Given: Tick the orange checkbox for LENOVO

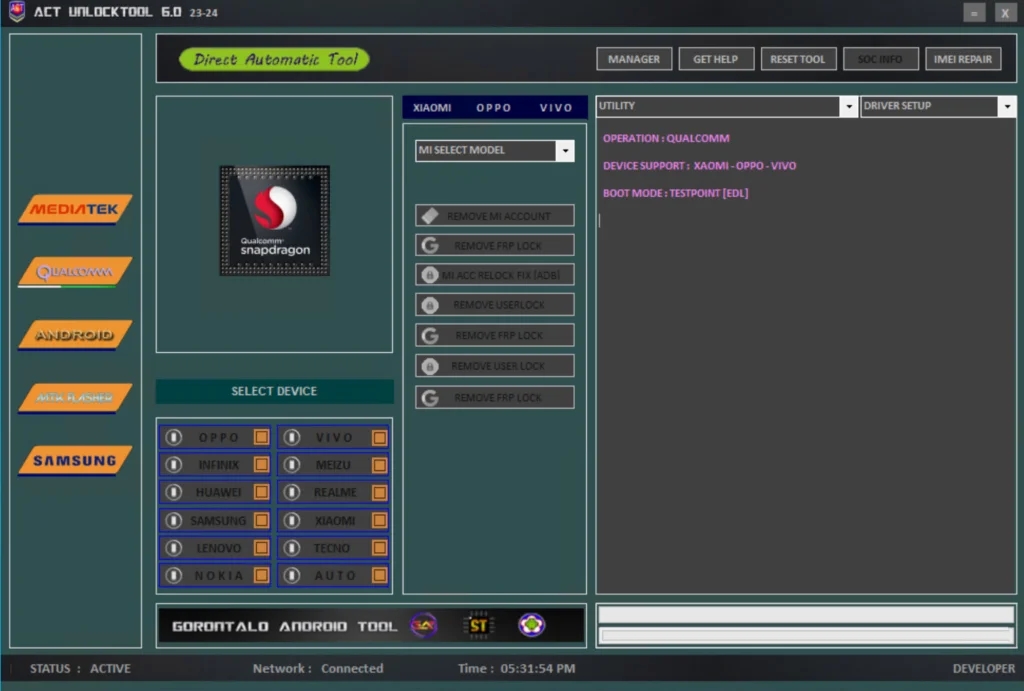Looking at the screenshot, I should [x=261, y=547].
